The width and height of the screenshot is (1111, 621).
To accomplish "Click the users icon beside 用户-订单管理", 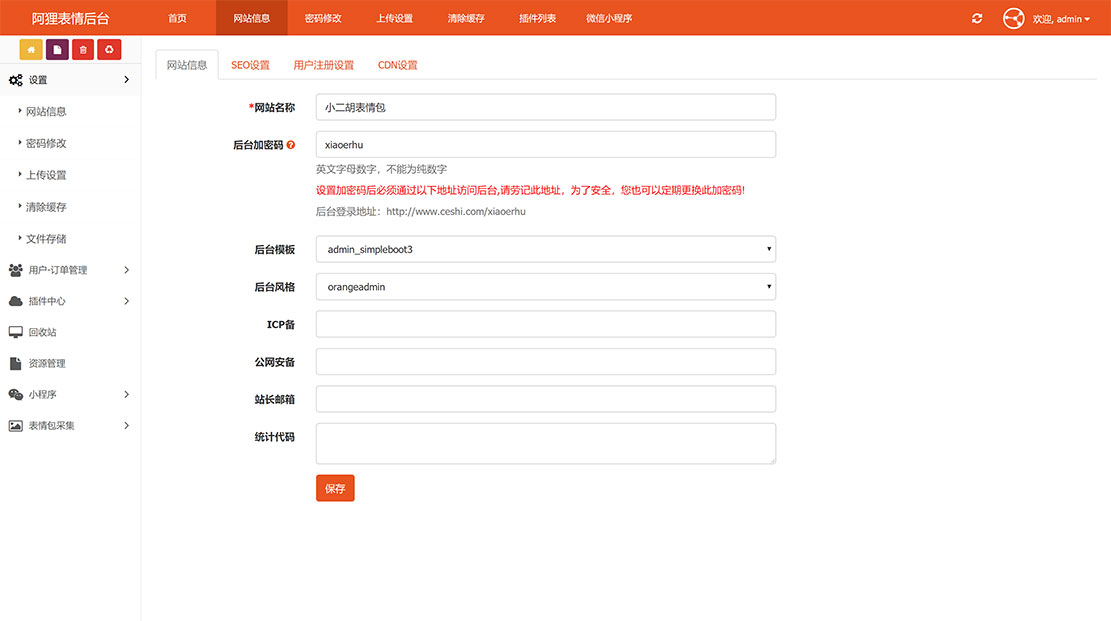I will tap(15, 269).
